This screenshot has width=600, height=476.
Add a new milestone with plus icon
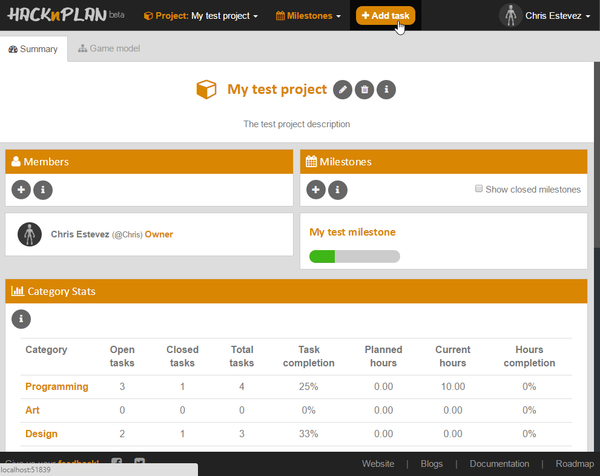(315, 190)
